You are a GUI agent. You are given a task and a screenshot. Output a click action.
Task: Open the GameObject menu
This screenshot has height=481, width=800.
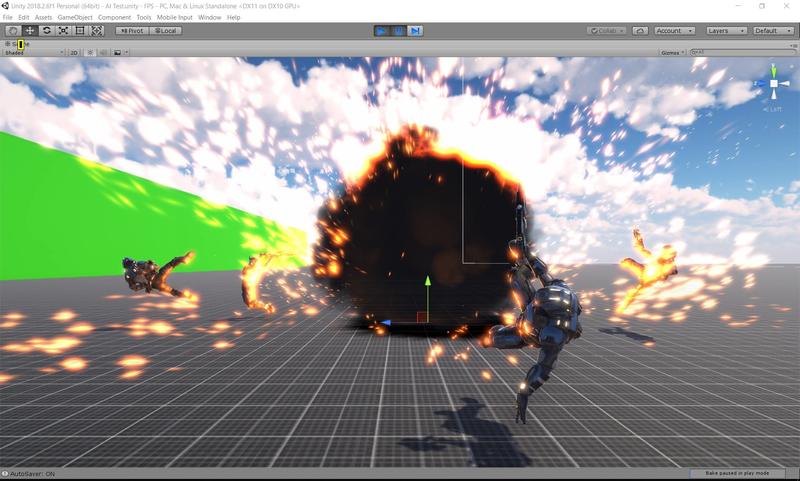tap(75, 17)
